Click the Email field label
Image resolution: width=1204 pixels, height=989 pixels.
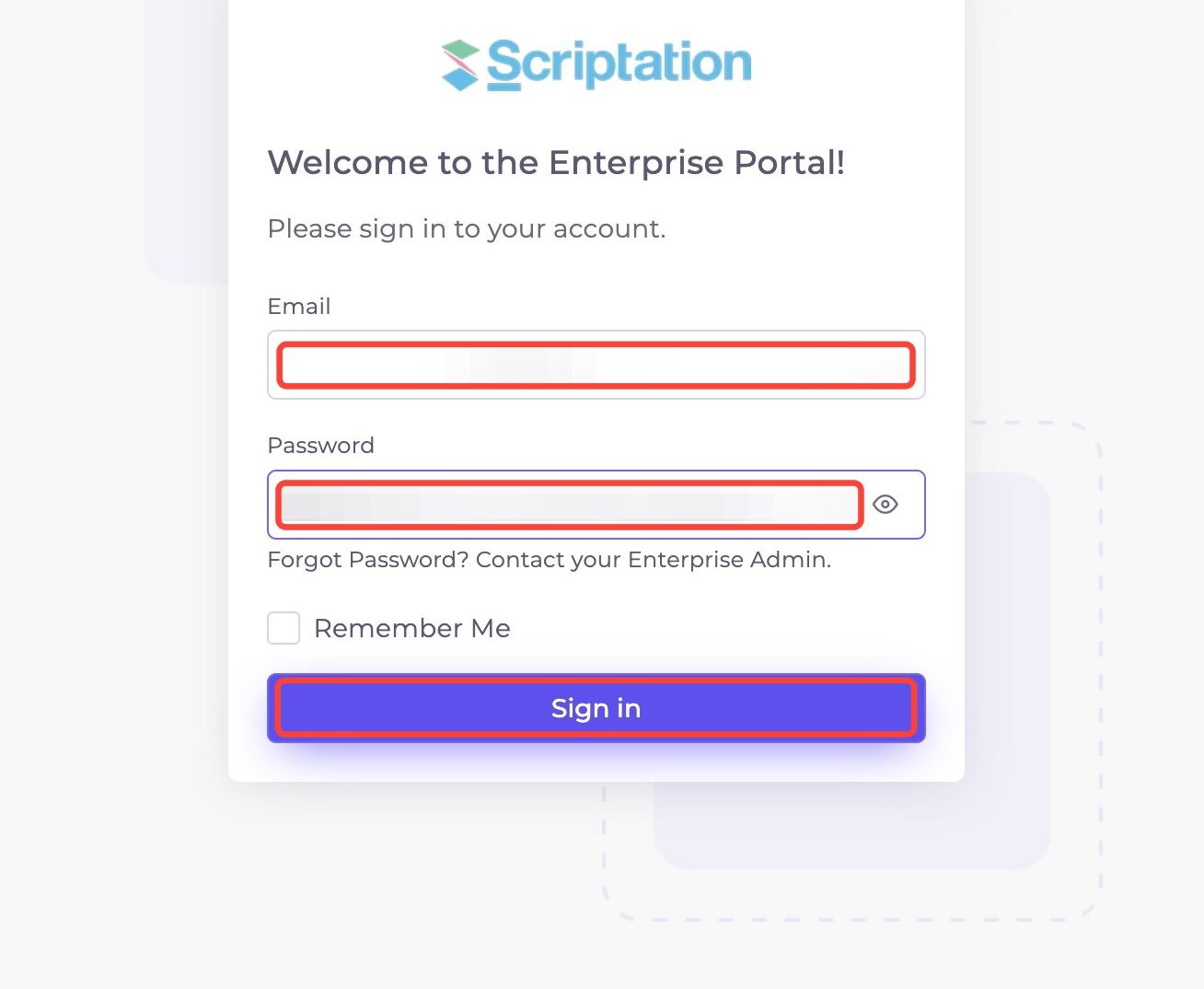pos(299,307)
